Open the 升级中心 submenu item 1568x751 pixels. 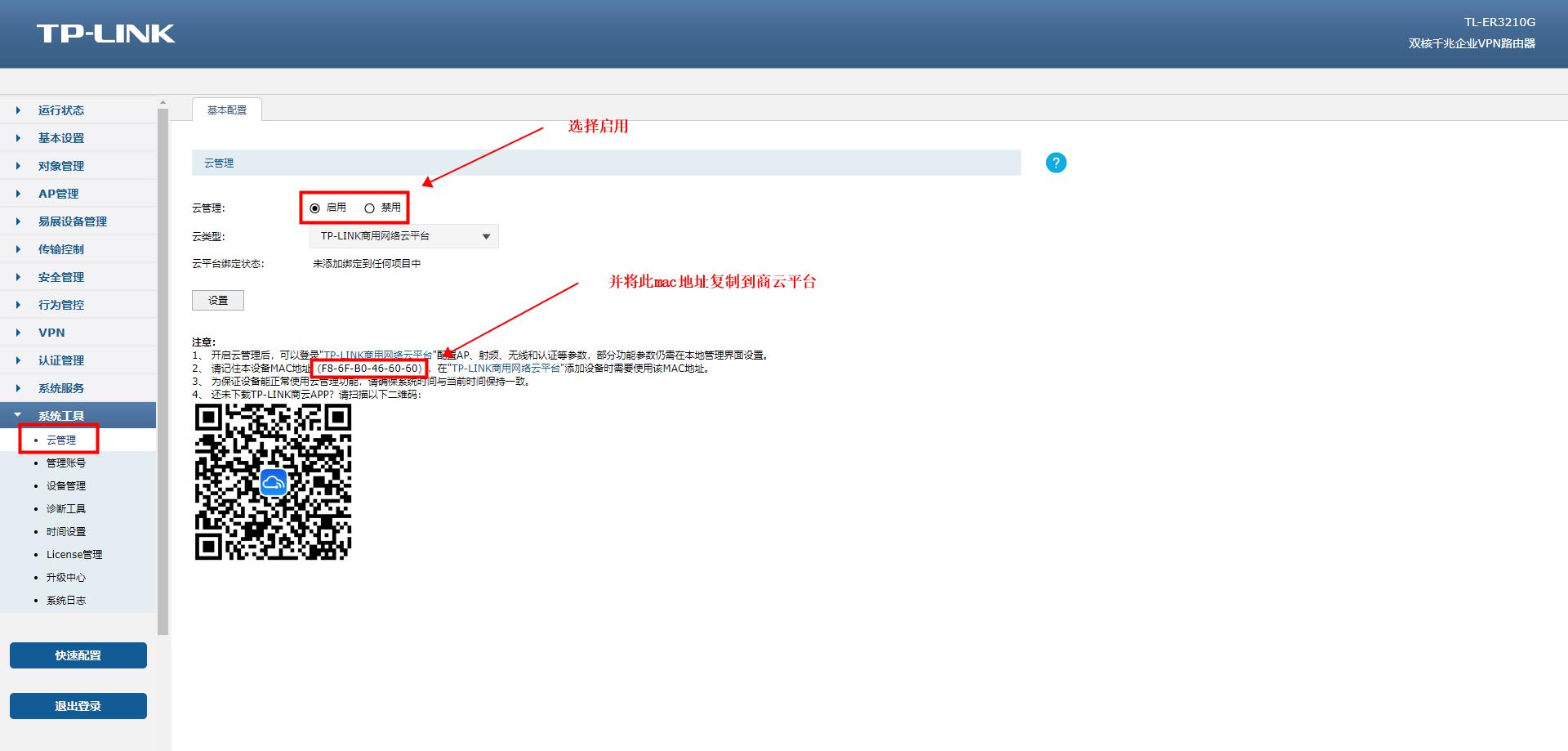(66, 577)
